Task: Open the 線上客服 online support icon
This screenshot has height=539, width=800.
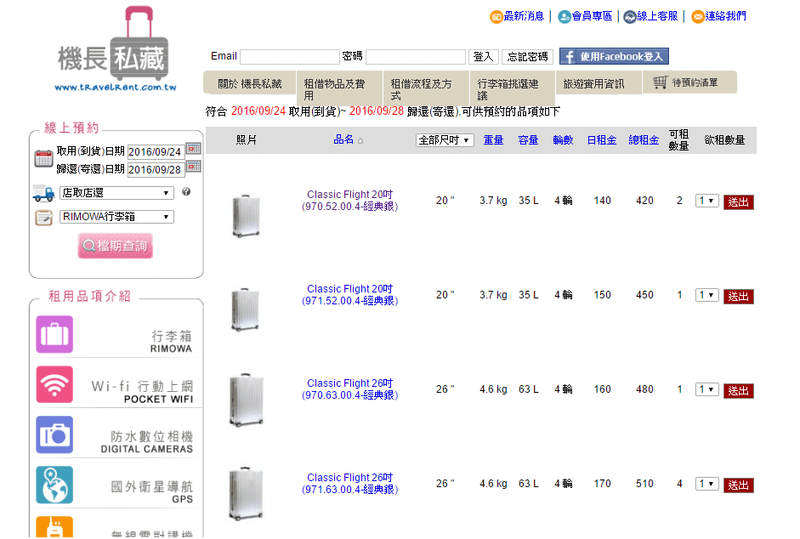Action: 630,17
